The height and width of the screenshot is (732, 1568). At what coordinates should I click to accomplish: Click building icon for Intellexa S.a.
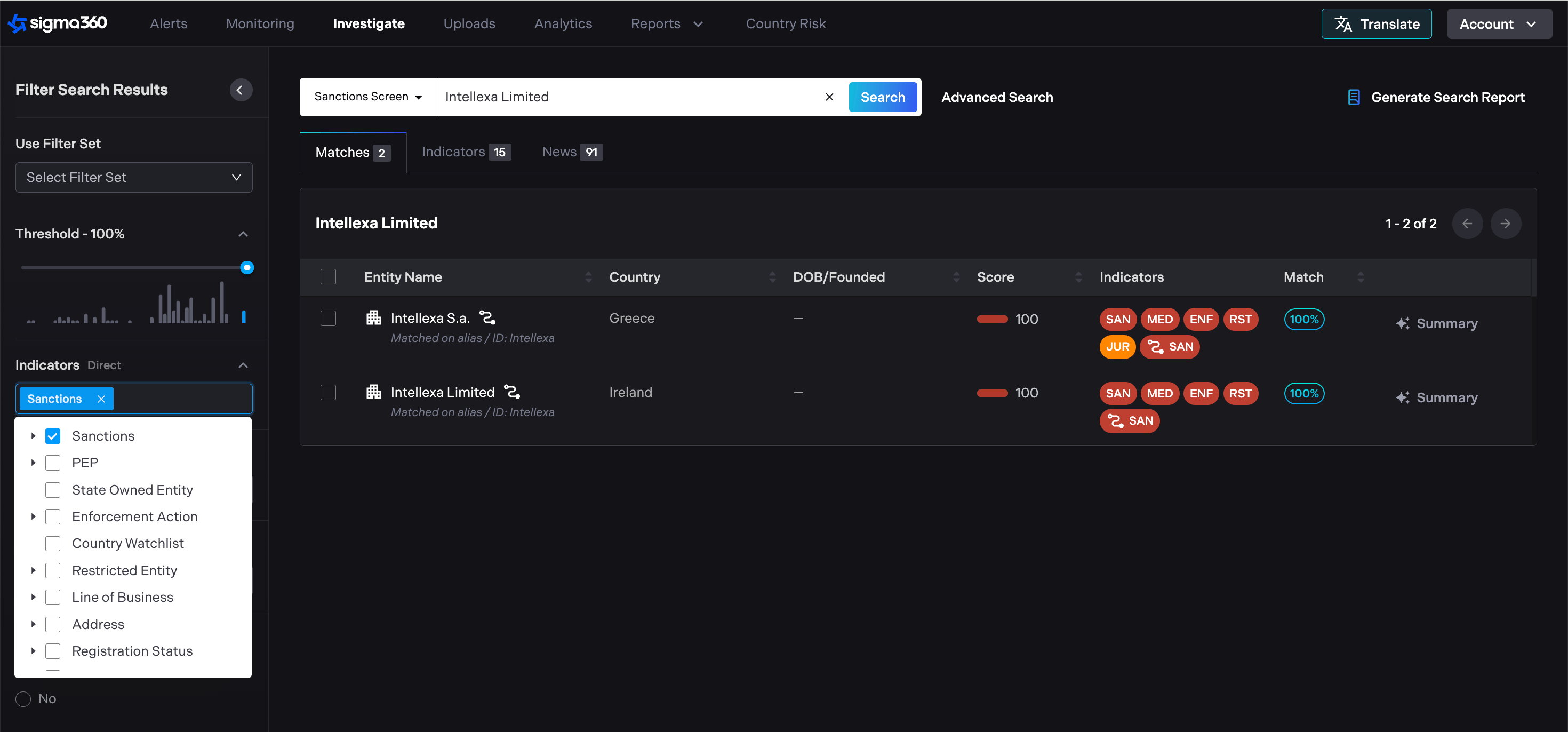[x=373, y=318]
